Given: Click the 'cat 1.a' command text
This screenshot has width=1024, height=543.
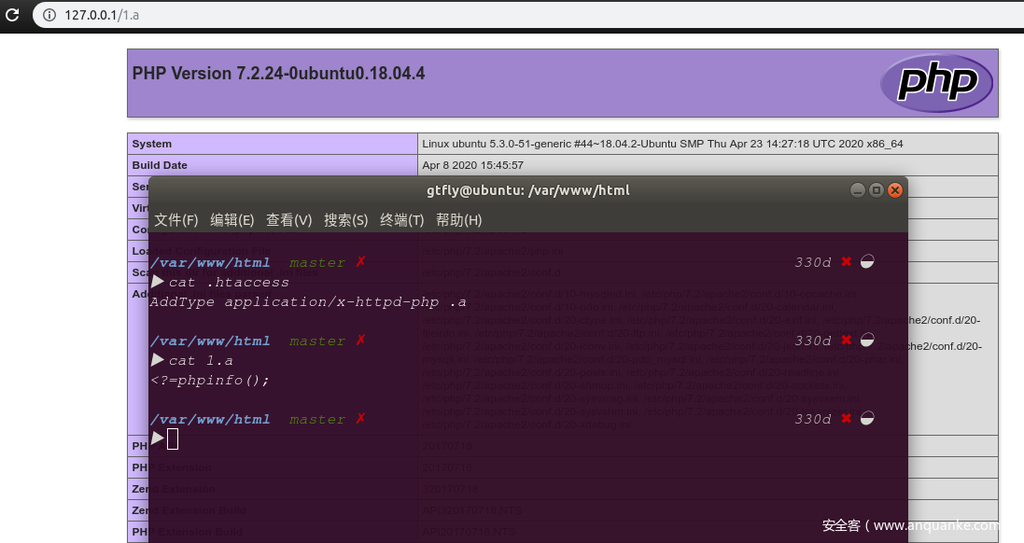Looking at the screenshot, I should click(200, 361).
